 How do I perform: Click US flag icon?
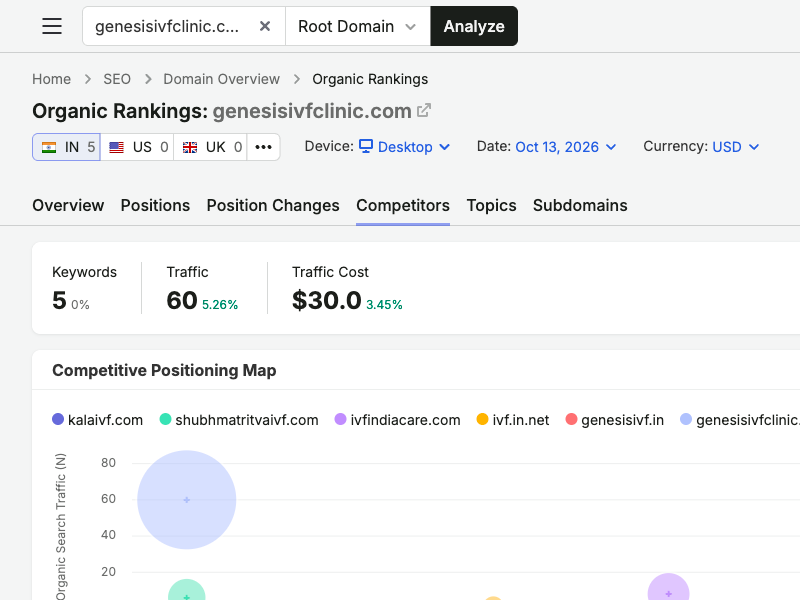tap(116, 147)
